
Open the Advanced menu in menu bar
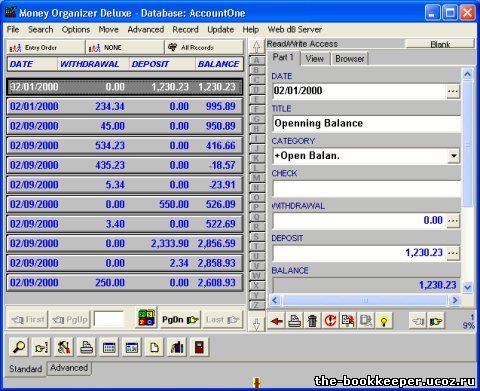146,29
